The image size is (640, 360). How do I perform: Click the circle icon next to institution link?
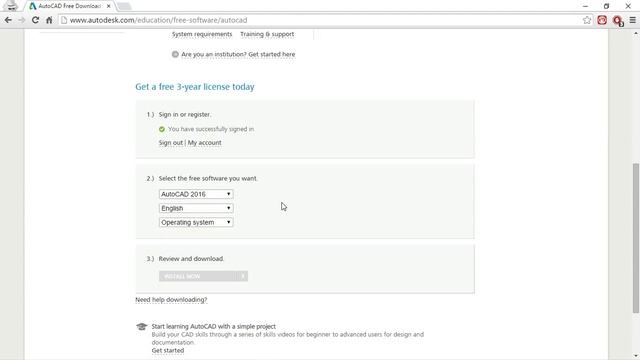coord(175,54)
